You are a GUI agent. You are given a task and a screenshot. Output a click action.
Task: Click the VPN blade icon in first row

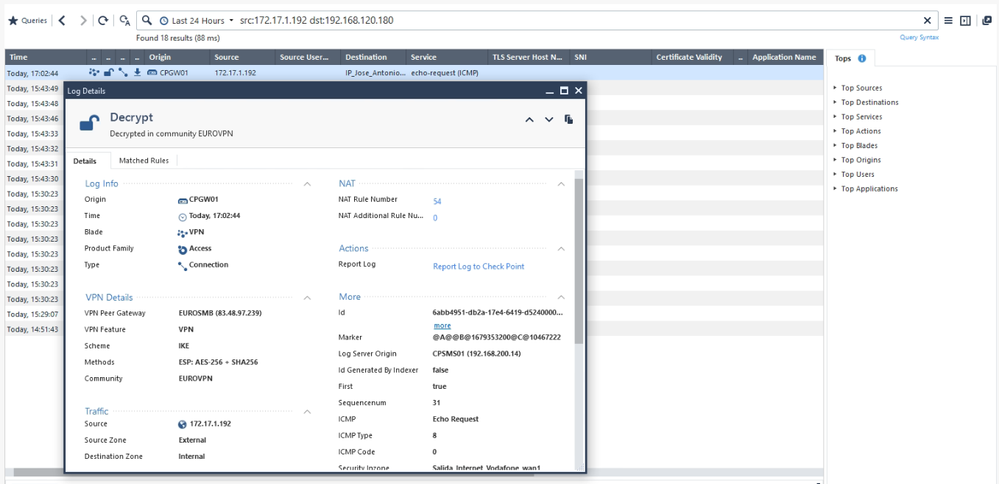pyautogui.click(x=94, y=73)
